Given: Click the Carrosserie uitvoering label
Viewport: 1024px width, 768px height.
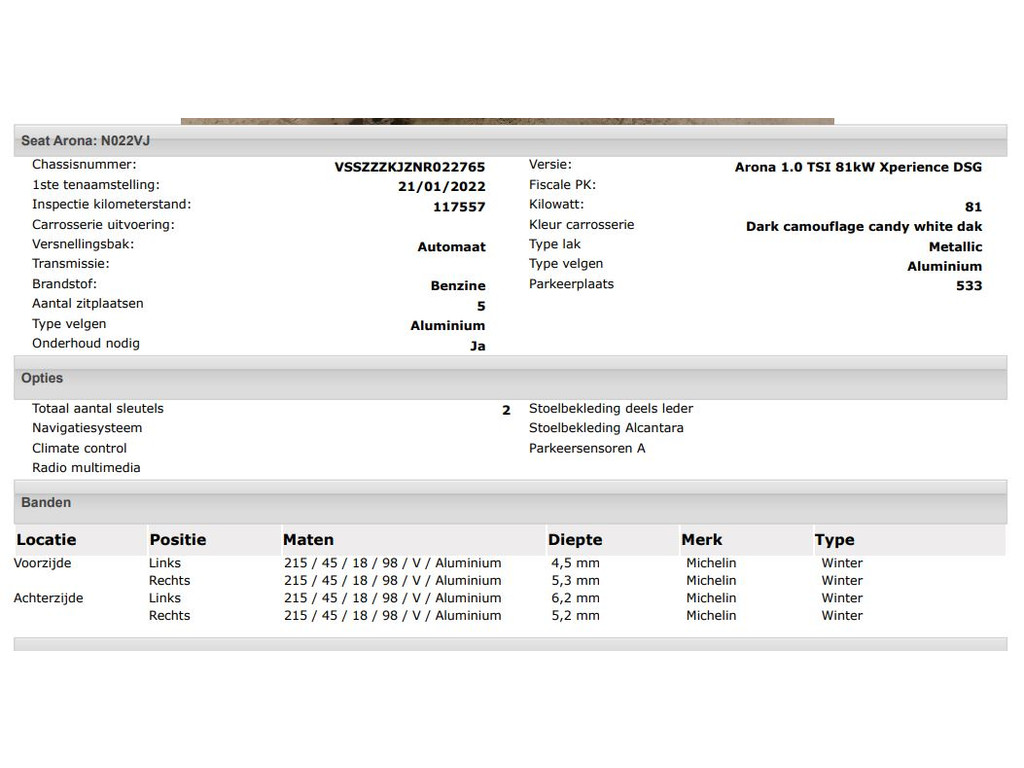Looking at the screenshot, I should click(103, 225).
